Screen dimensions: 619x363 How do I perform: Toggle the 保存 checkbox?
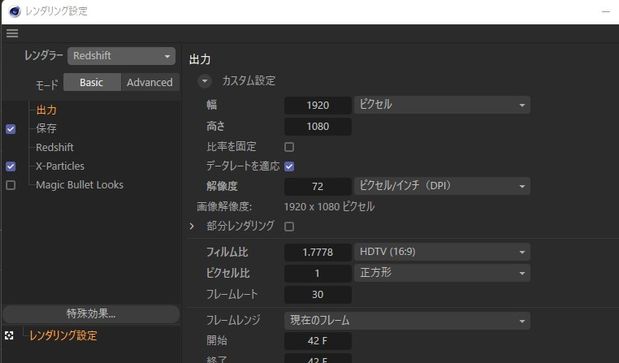click(11, 129)
